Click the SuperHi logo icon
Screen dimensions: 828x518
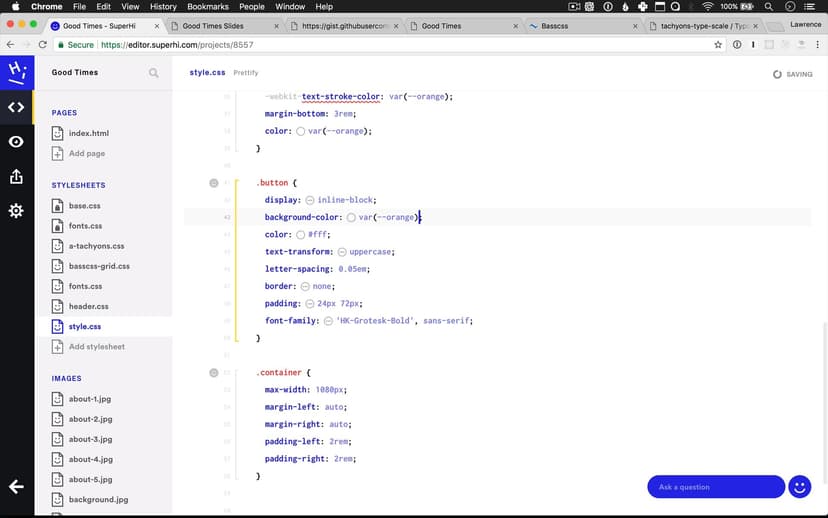point(16,72)
